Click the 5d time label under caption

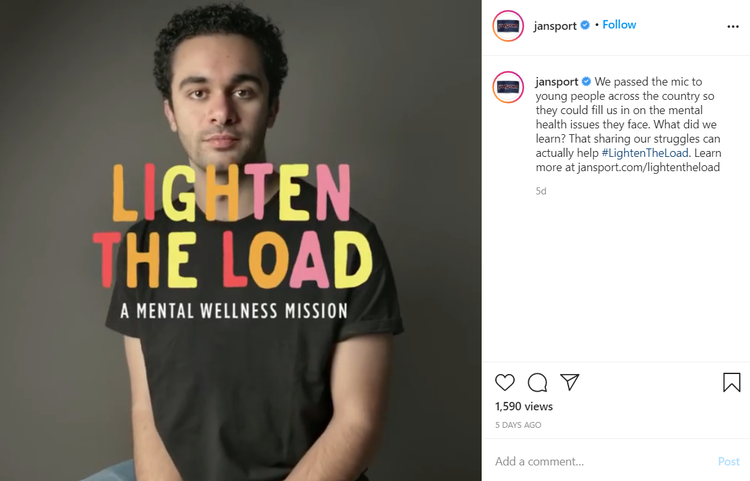[x=540, y=191]
